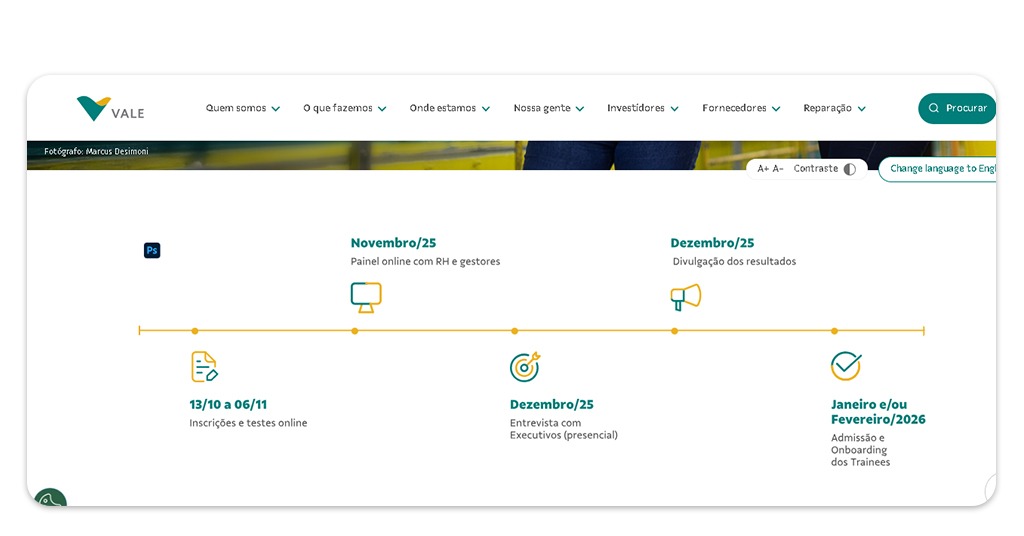Toggle the Contraste high-contrast switch
Image resolution: width=1024 pixels, height=536 pixels.
click(x=849, y=169)
